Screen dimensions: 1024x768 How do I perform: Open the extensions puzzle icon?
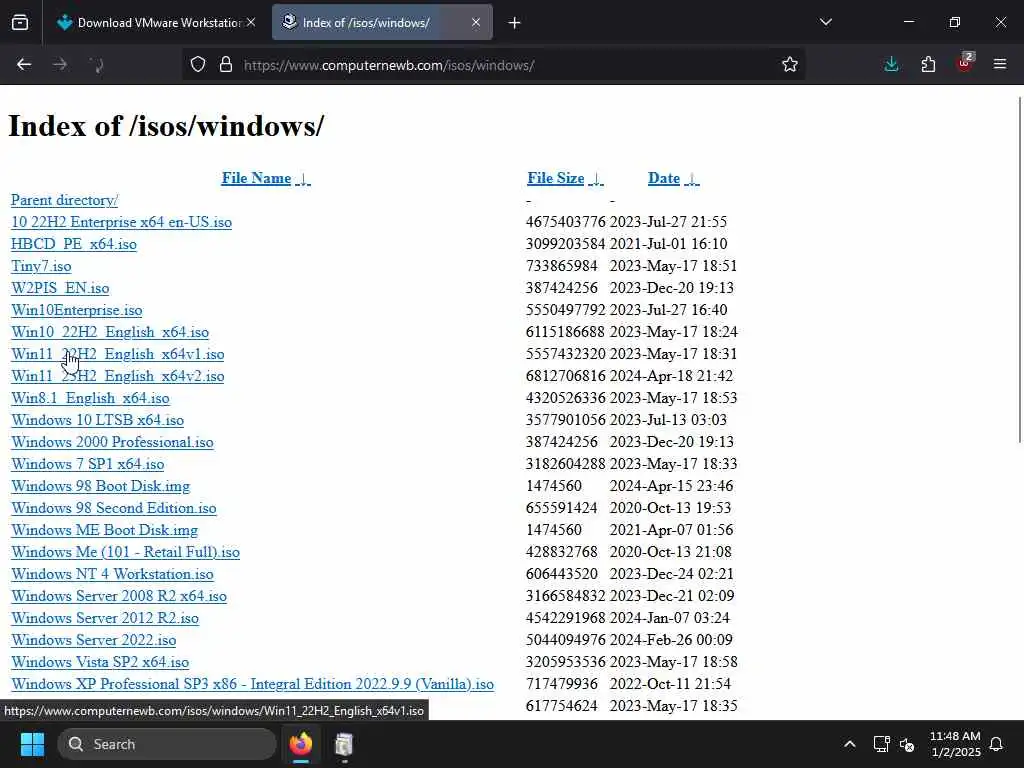(928, 64)
